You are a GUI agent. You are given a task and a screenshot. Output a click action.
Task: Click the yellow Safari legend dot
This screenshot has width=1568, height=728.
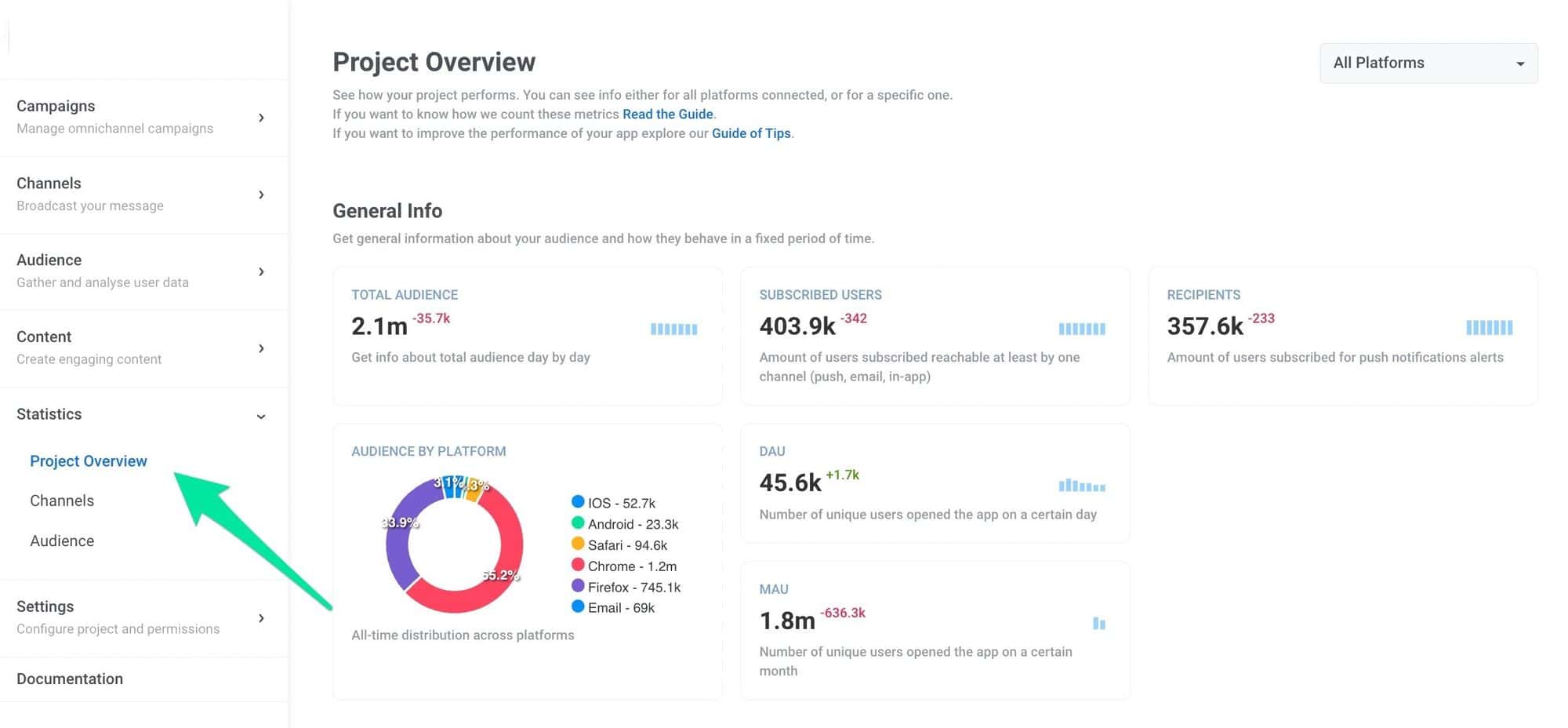(x=578, y=544)
